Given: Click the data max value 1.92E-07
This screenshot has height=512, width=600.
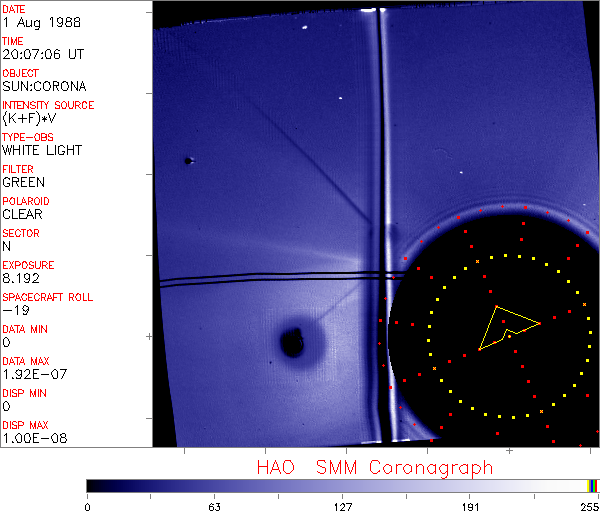Looking at the screenshot, I should [31, 374].
